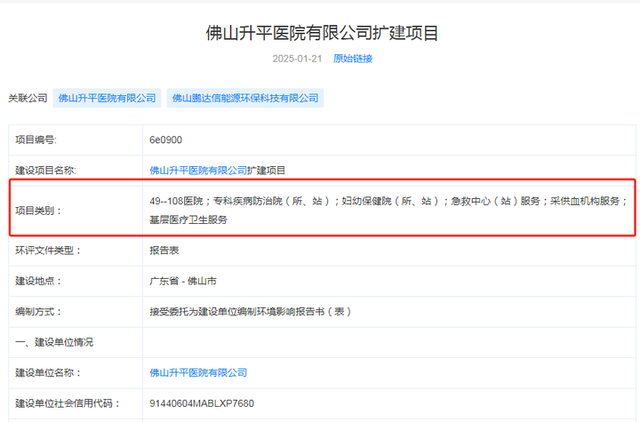The width and height of the screenshot is (640, 422).
Task: Follow company link in 建设单位名称 row
Action: (198, 373)
